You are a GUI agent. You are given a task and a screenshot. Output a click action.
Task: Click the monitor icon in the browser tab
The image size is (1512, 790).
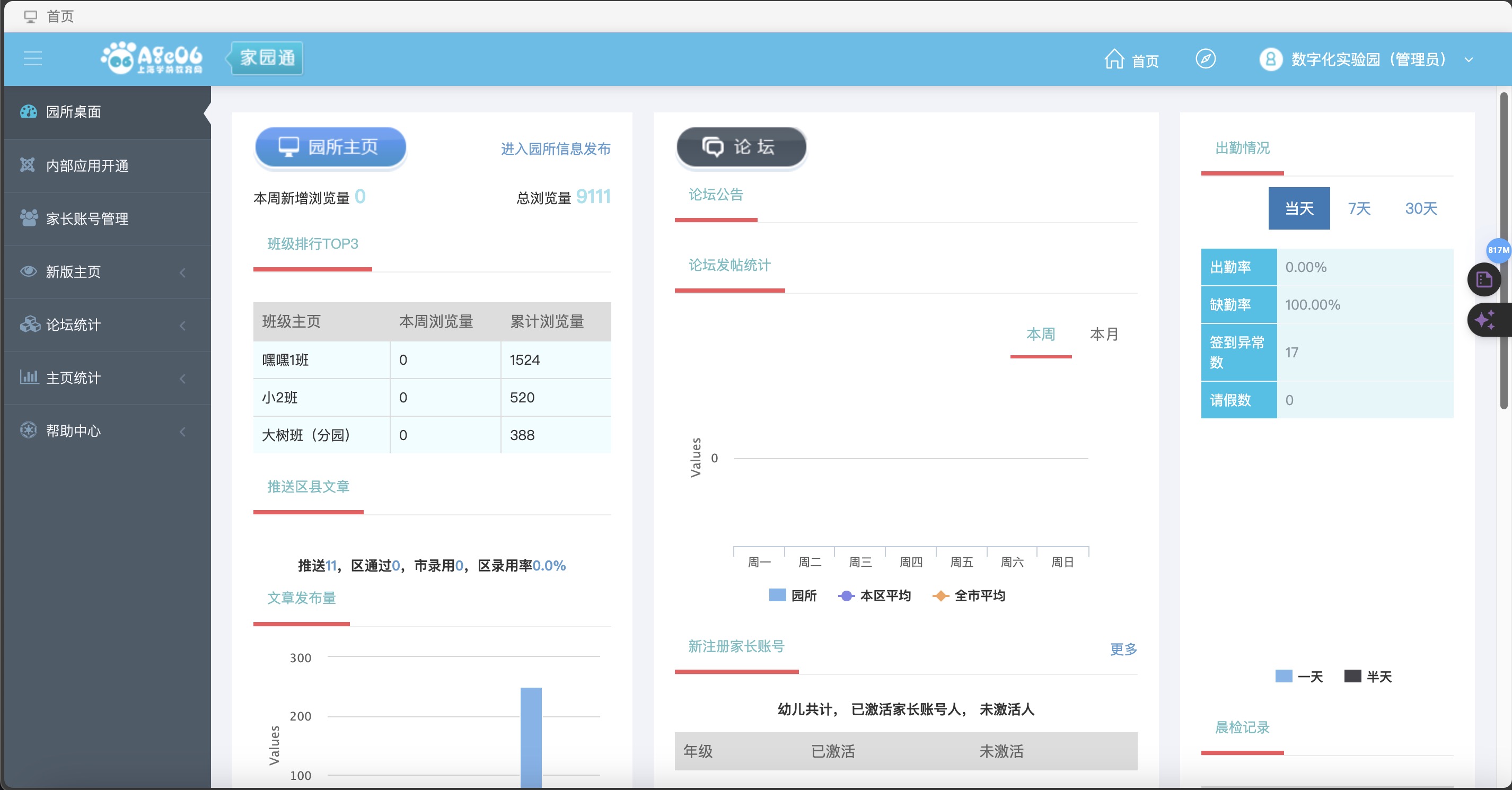[31, 16]
